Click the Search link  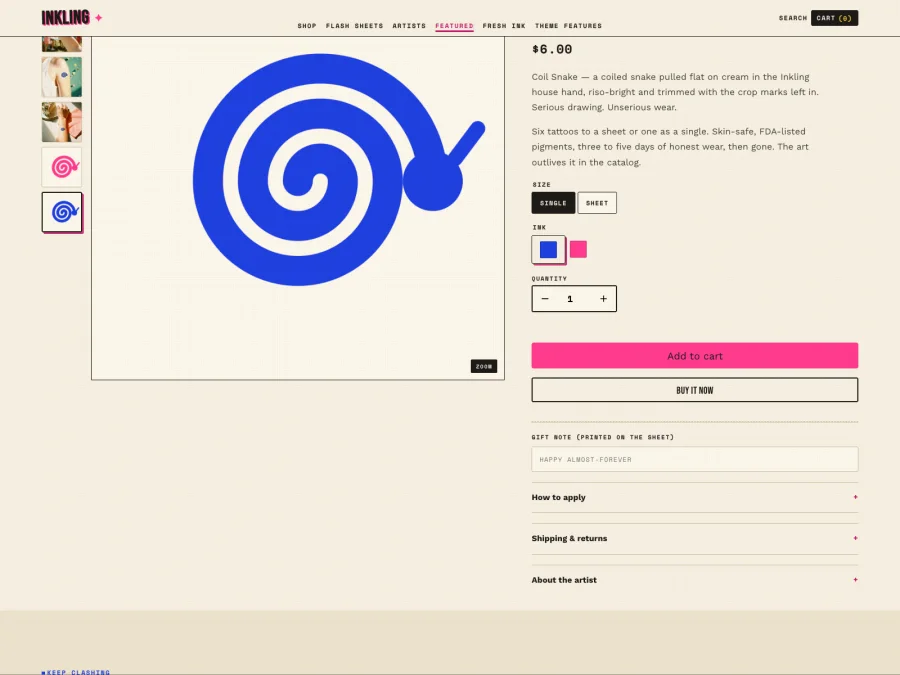793,18
